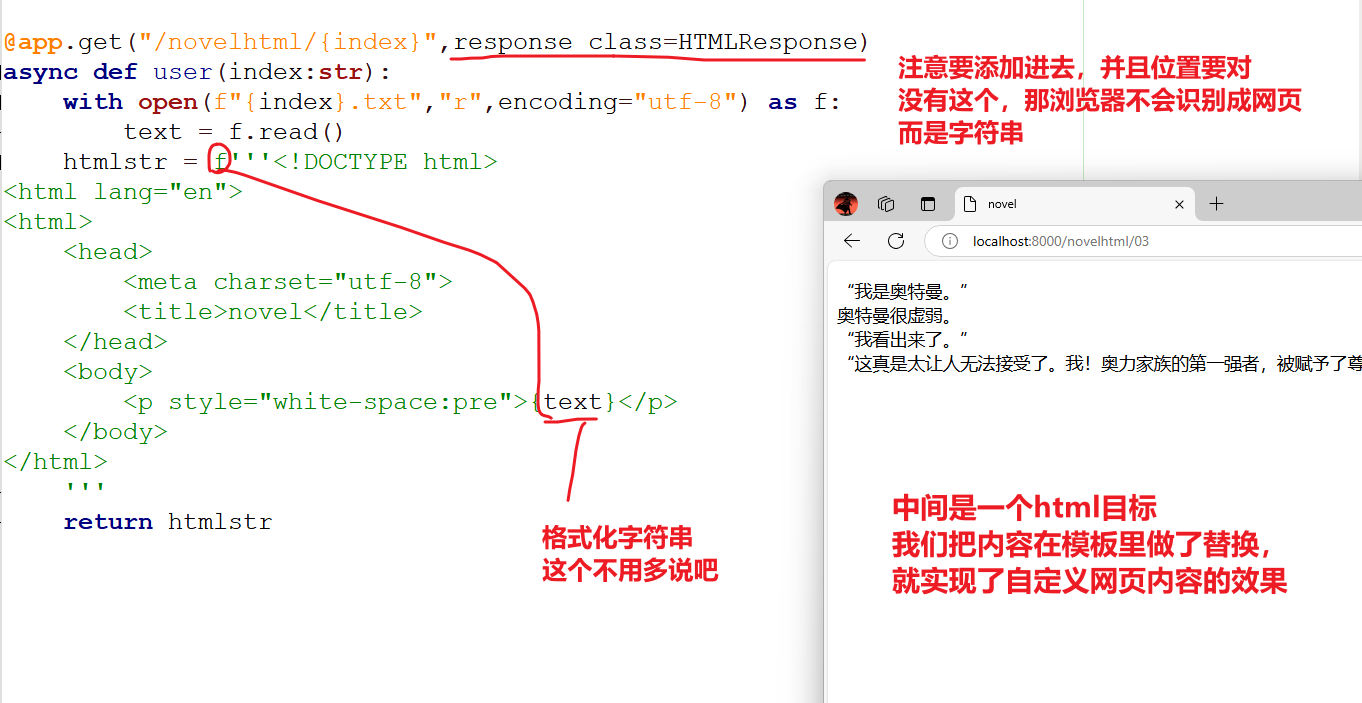This screenshot has width=1362, height=703.
Task: Click the </head> closing tag
Action: click(x=115, y=342)
